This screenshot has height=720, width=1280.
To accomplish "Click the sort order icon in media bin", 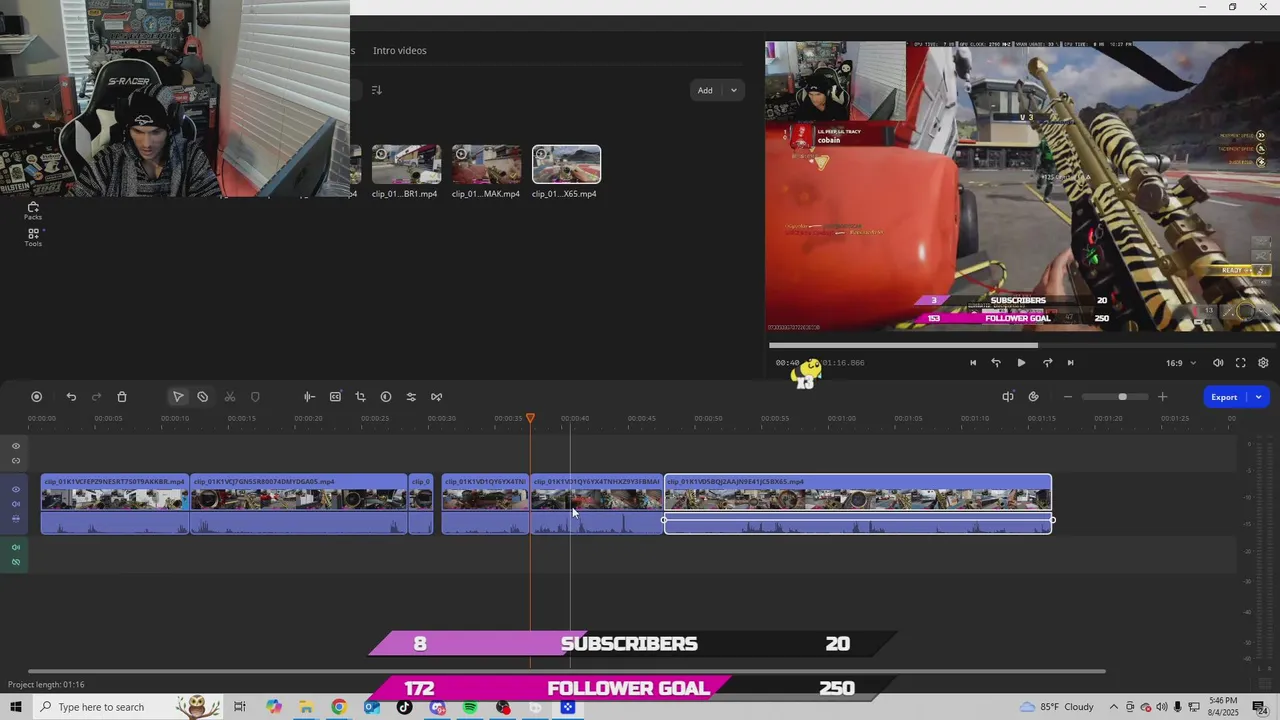I will click(377, 90).
